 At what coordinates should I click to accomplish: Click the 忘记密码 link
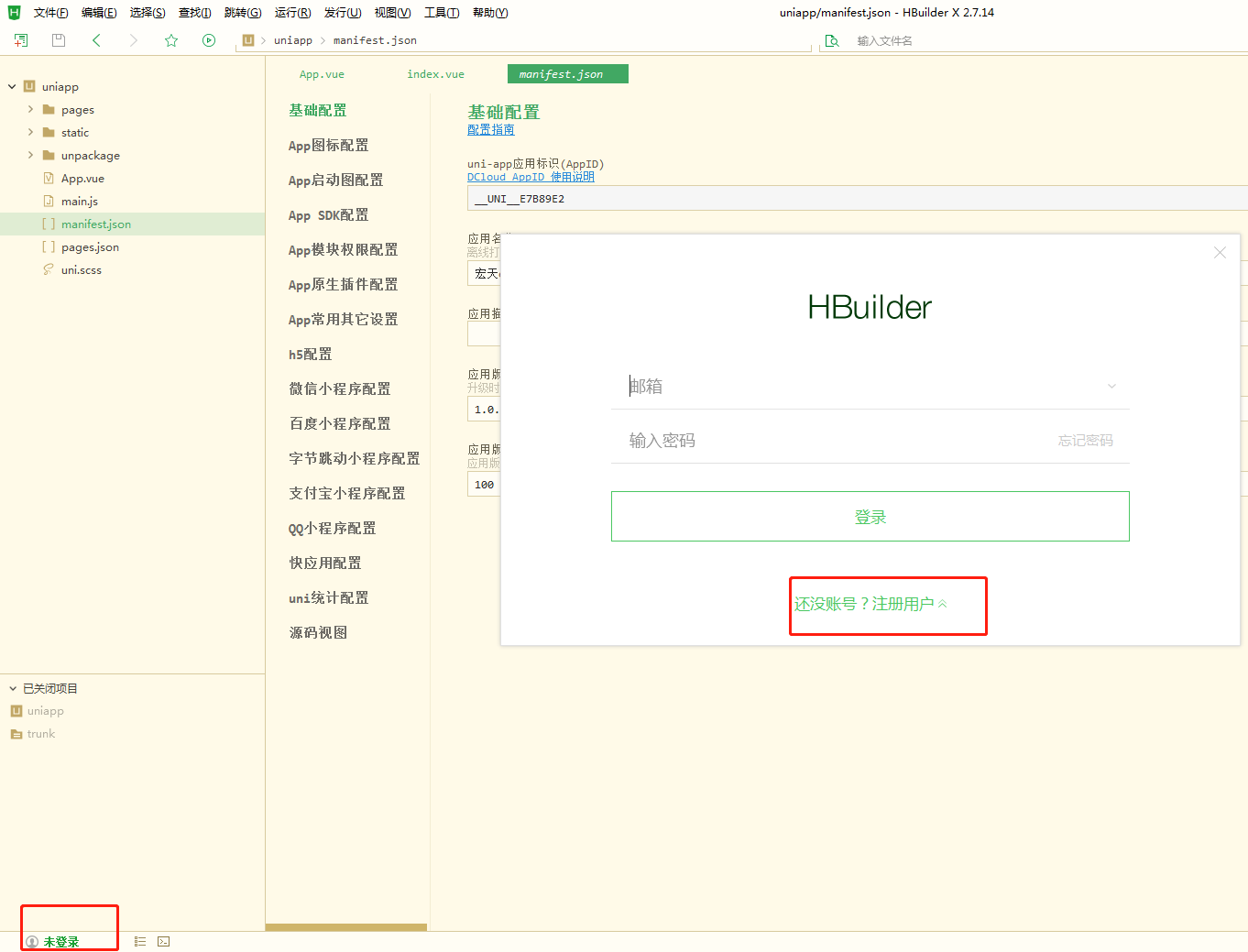1085,441
